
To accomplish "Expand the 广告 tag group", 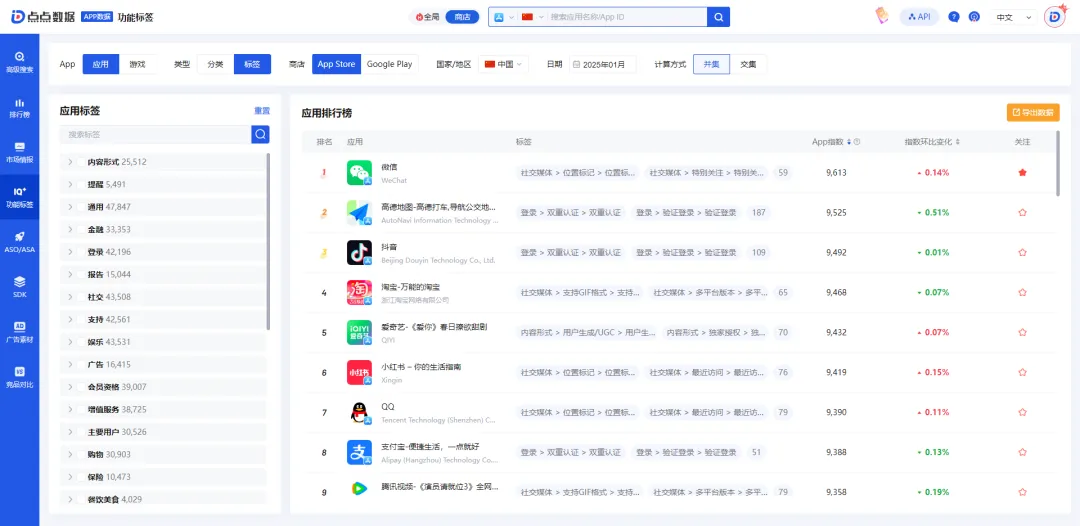I will coord(70,365).
